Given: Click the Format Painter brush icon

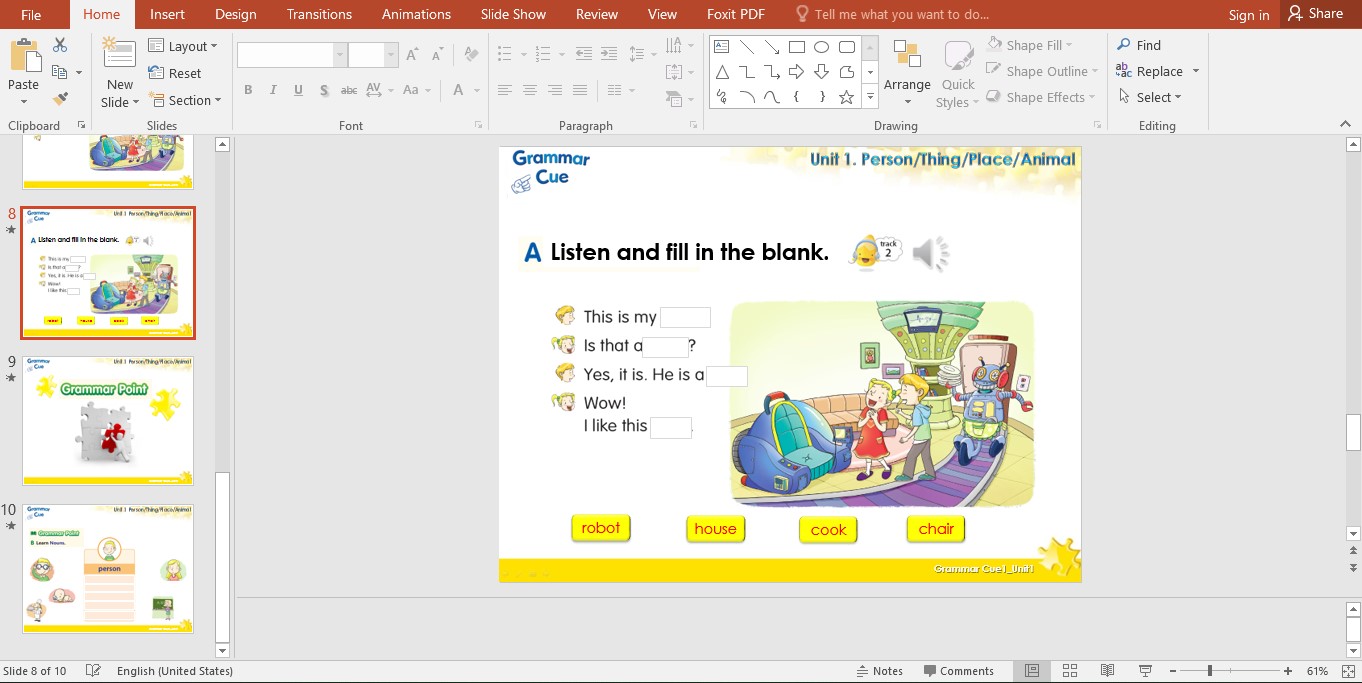Looking at the screenshot, I should point(60,98).
